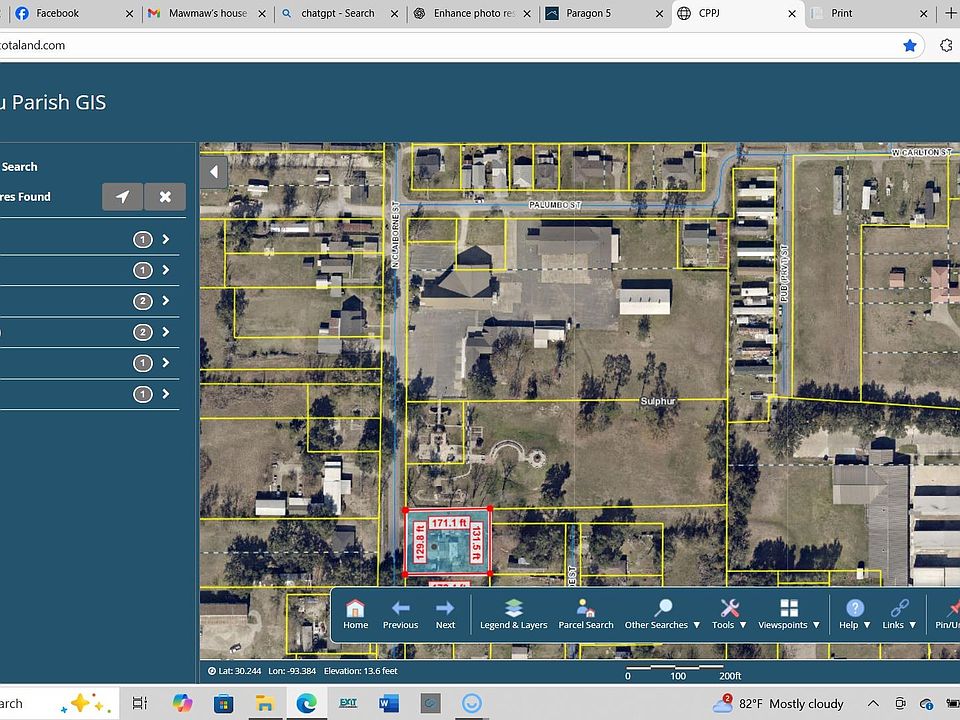Open the Tools dropdown menu
The height and width of the screenshot is (720, 960).
[729, 613]
